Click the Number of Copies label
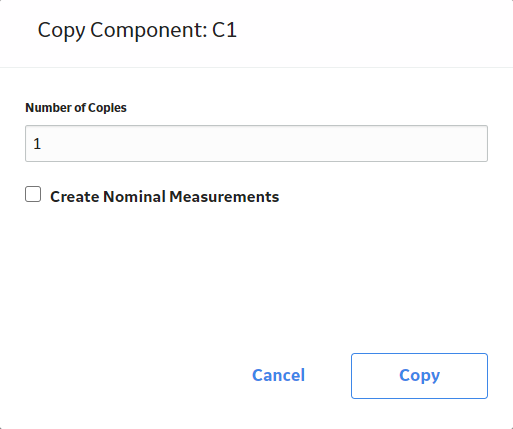 (76, 108)
